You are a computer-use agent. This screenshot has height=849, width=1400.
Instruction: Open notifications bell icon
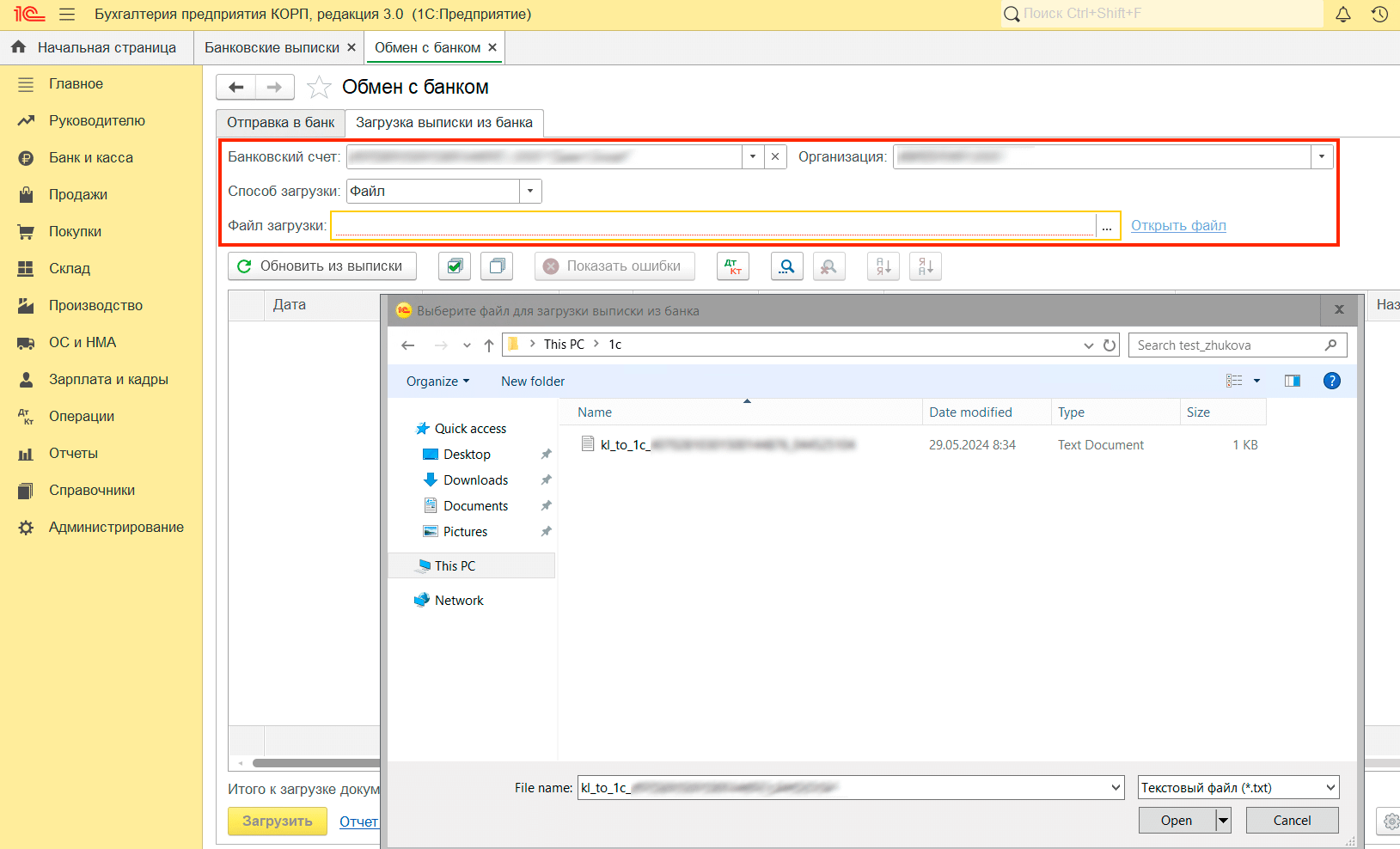1343,14
